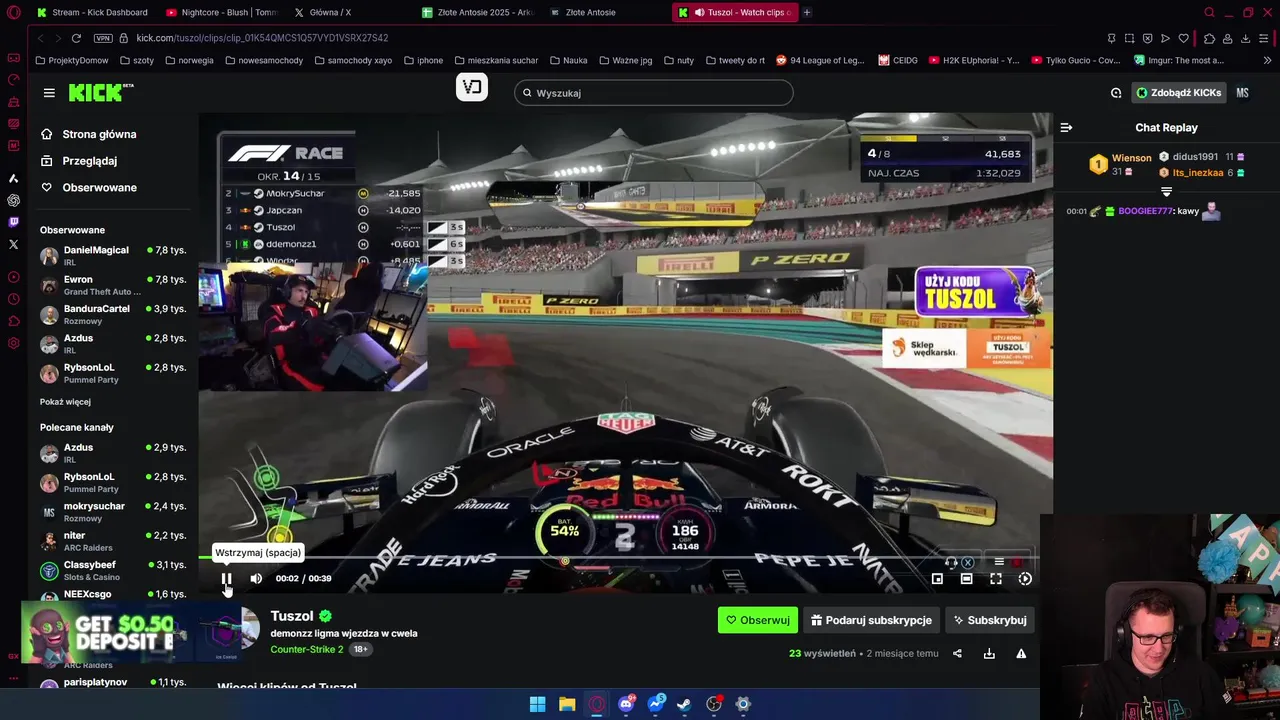
Task: Take a snapshot with capture icon
Action: 1129,38
